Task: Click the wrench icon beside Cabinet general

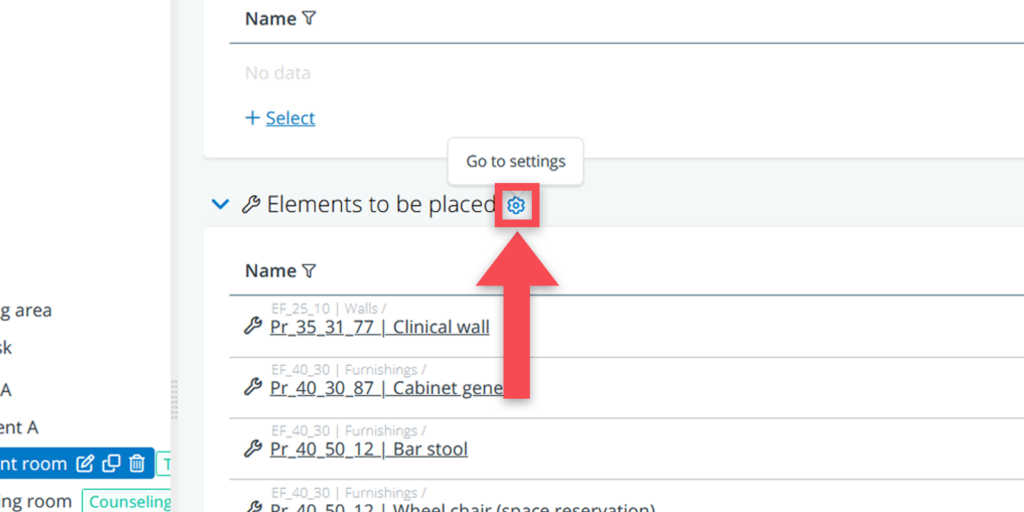Action: click(253, 388)
